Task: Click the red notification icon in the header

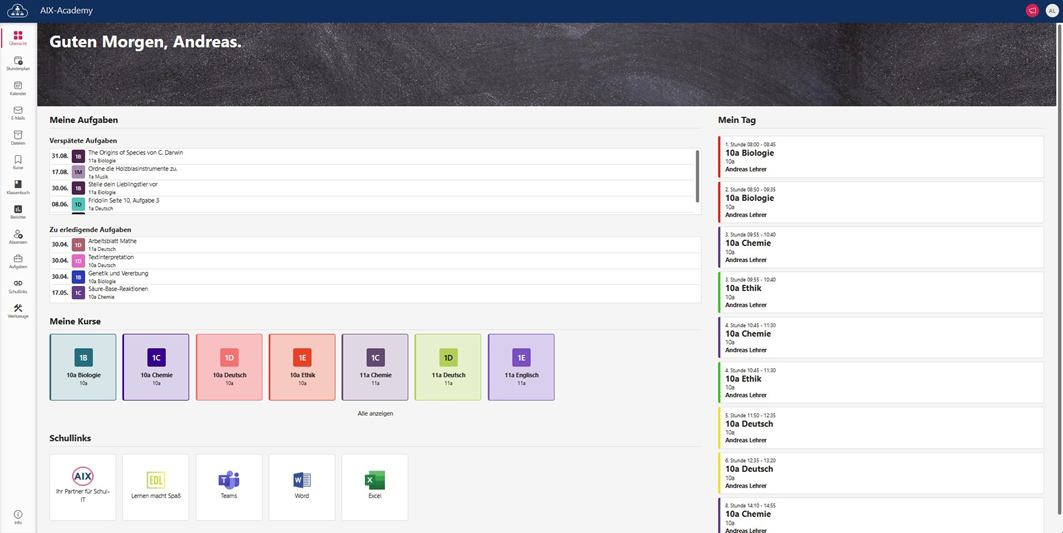Action: pos(1032,10)
